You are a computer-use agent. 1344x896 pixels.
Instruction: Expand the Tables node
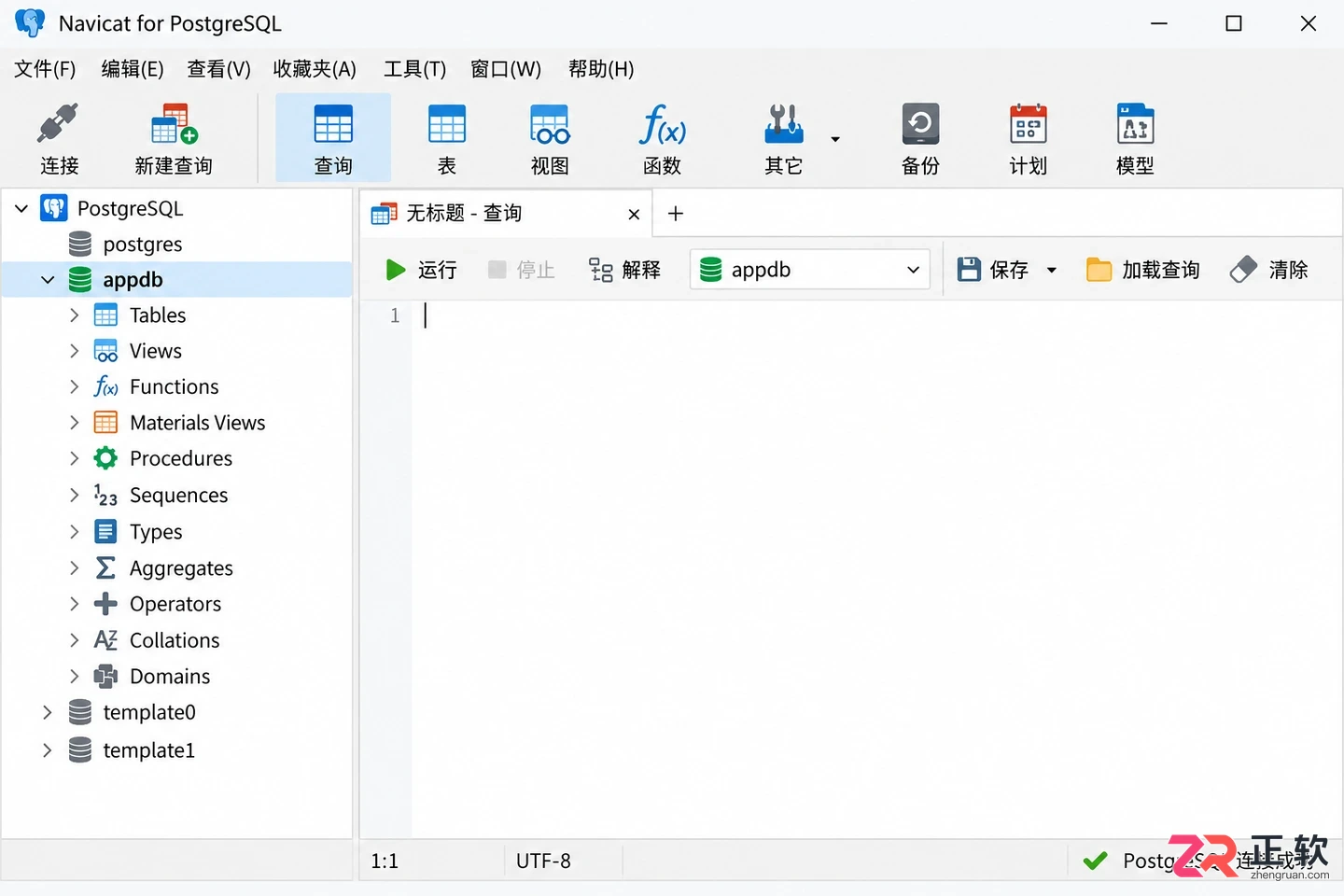coord(74,315)
